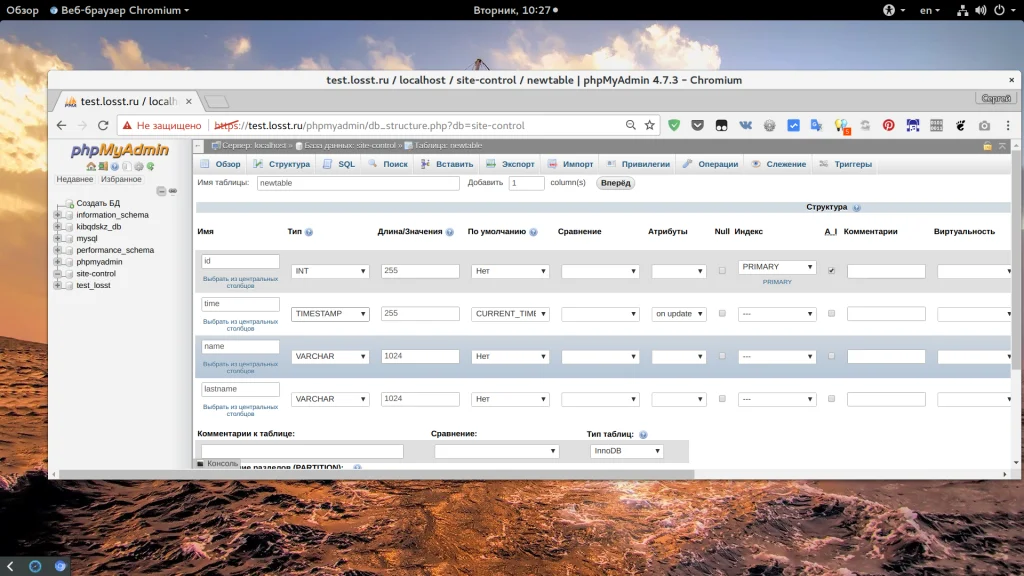Uncheck the A_I checkbox for id column
The image size is (1024, 576).
[831, 271]
